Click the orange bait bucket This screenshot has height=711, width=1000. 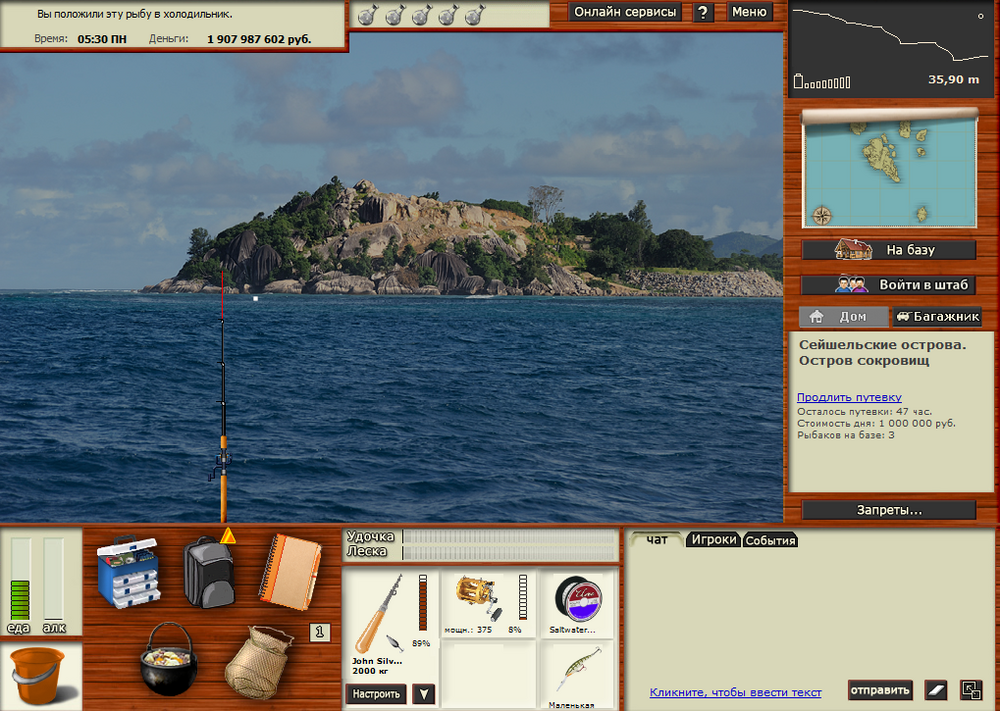pos(38,675)
